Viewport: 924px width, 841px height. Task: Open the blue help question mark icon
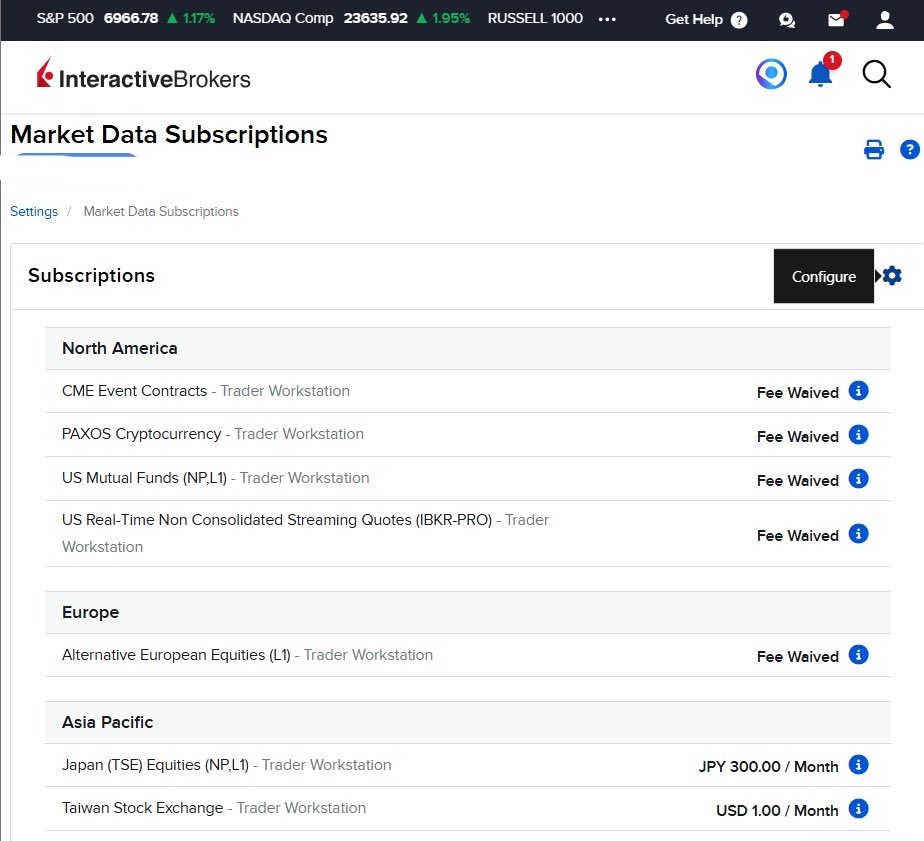pyautogui.click(x=909, y=150)
